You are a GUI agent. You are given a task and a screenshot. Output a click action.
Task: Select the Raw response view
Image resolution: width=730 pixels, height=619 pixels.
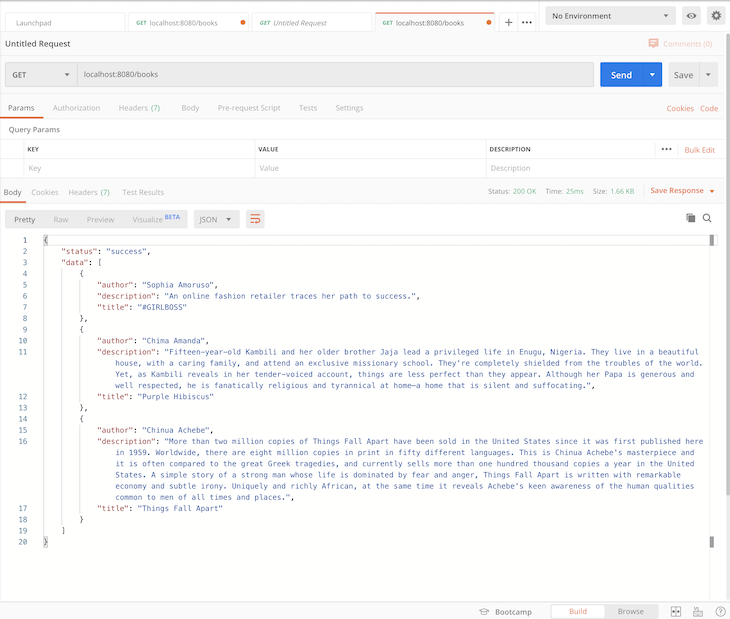[x=61, y=219]
